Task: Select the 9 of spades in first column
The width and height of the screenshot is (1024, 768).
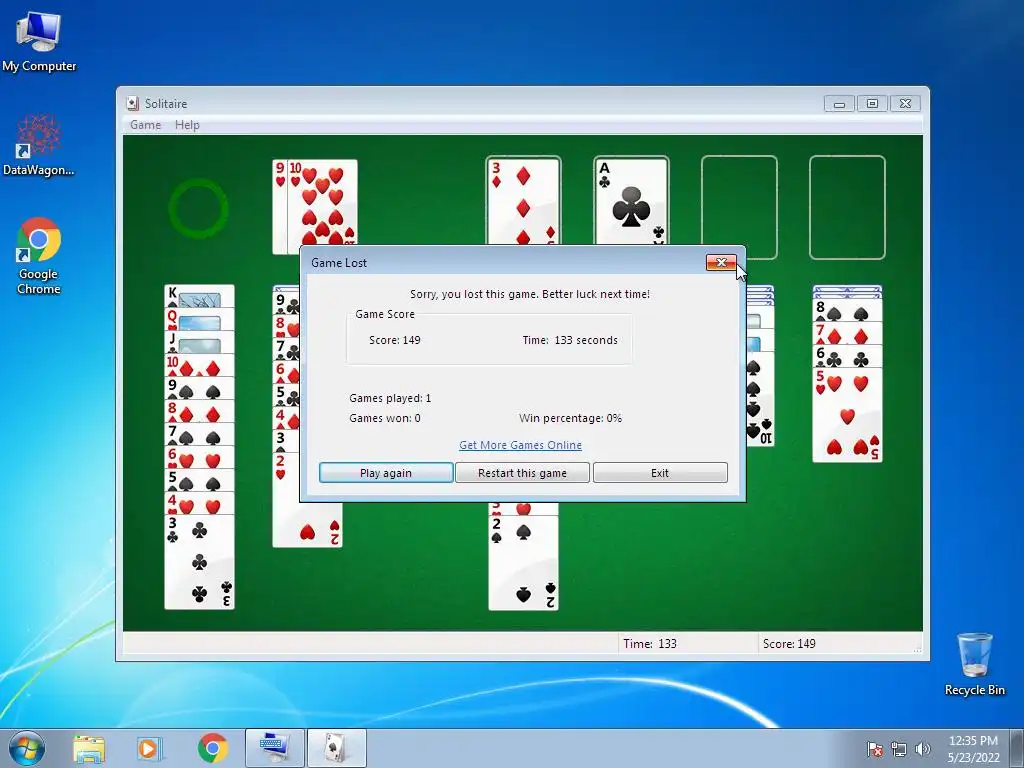Action: [x=199, y=388]
